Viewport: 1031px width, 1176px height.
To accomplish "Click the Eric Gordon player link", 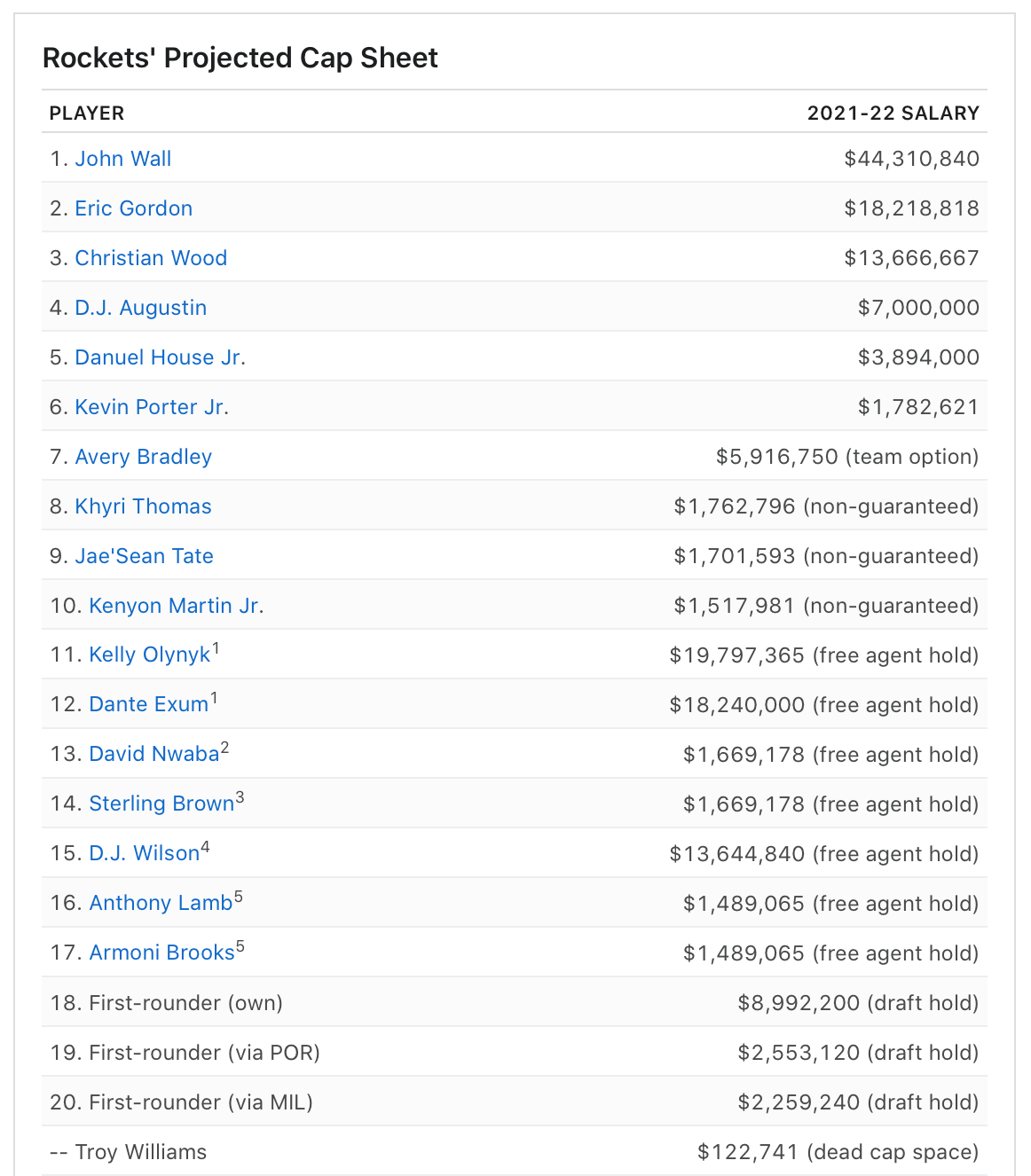I will click(134, 208).
